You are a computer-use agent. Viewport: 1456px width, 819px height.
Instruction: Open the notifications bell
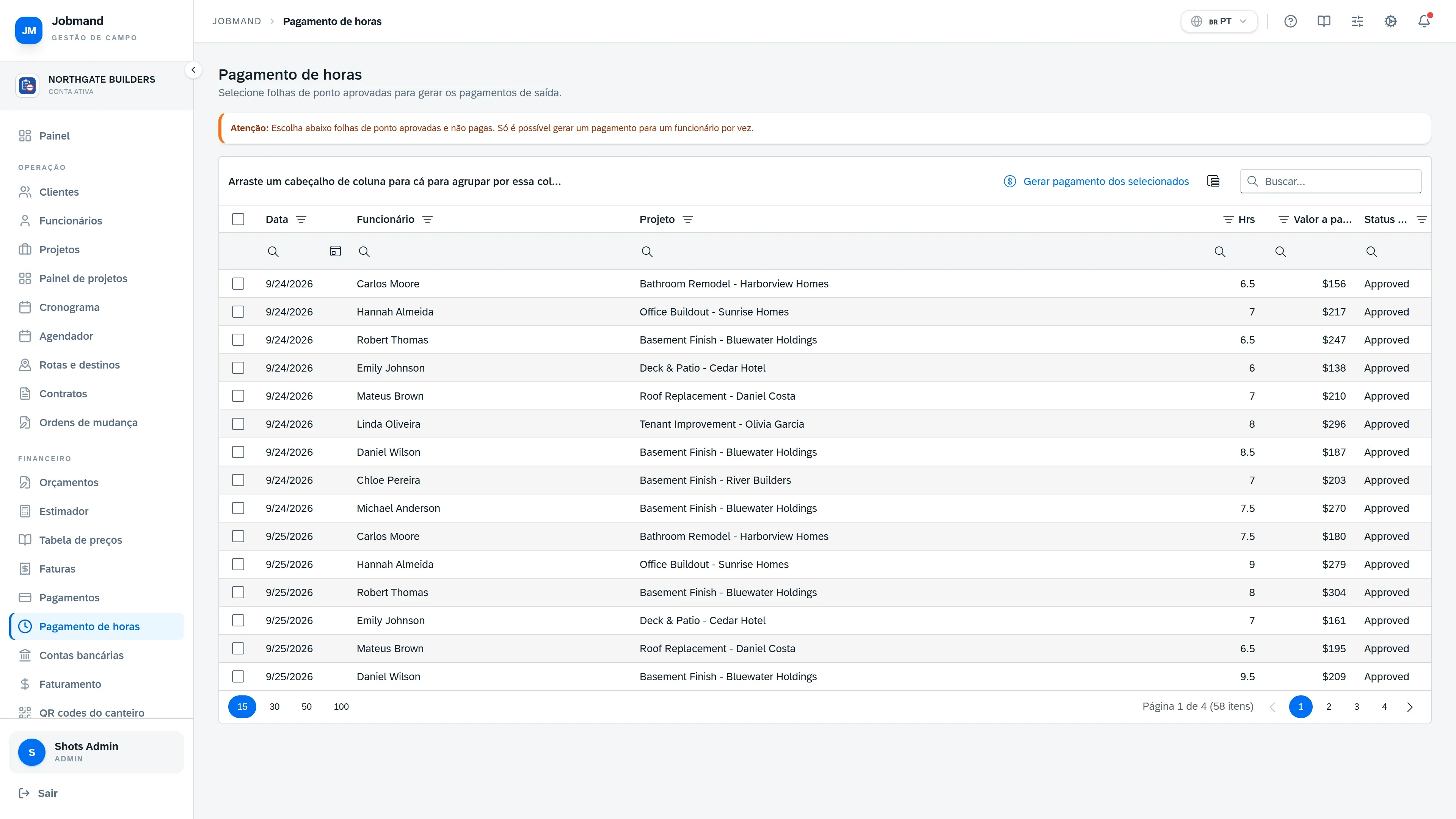tap(1424, 22)
